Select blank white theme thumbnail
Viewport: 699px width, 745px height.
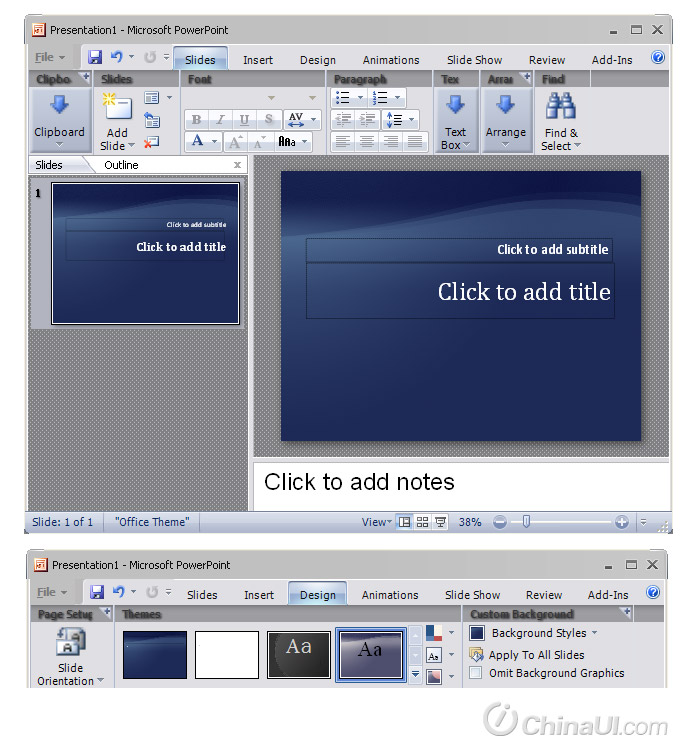[227, 655]
